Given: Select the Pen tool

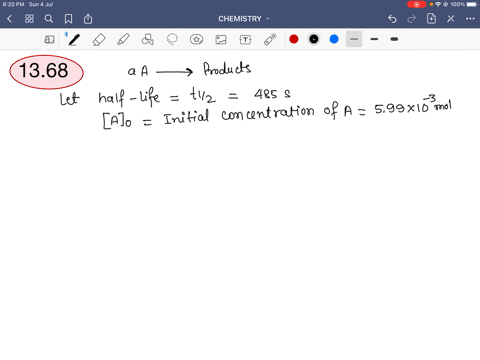Looking at the screenshot, I should [x=74, y=39].
